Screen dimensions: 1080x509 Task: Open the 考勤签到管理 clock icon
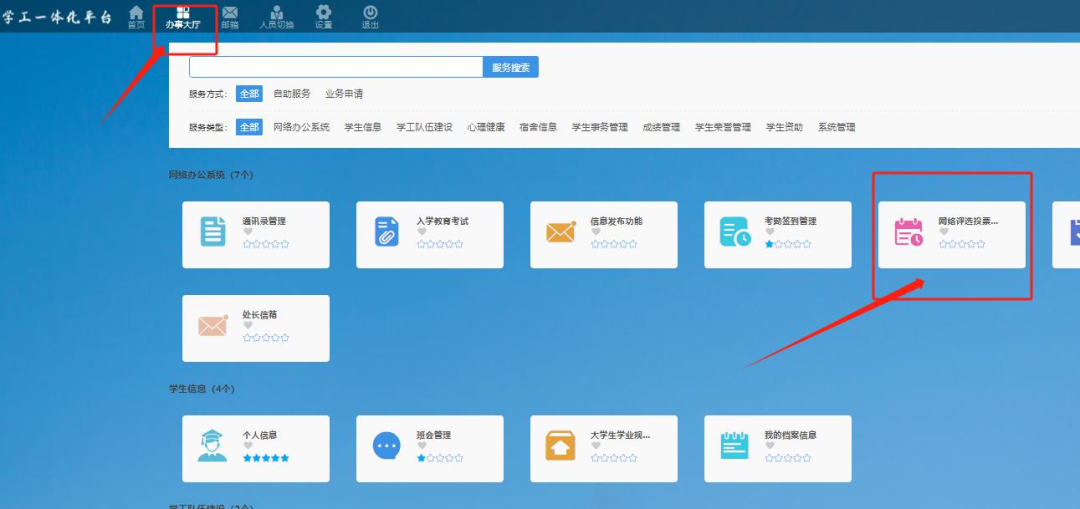pos(735,232)
